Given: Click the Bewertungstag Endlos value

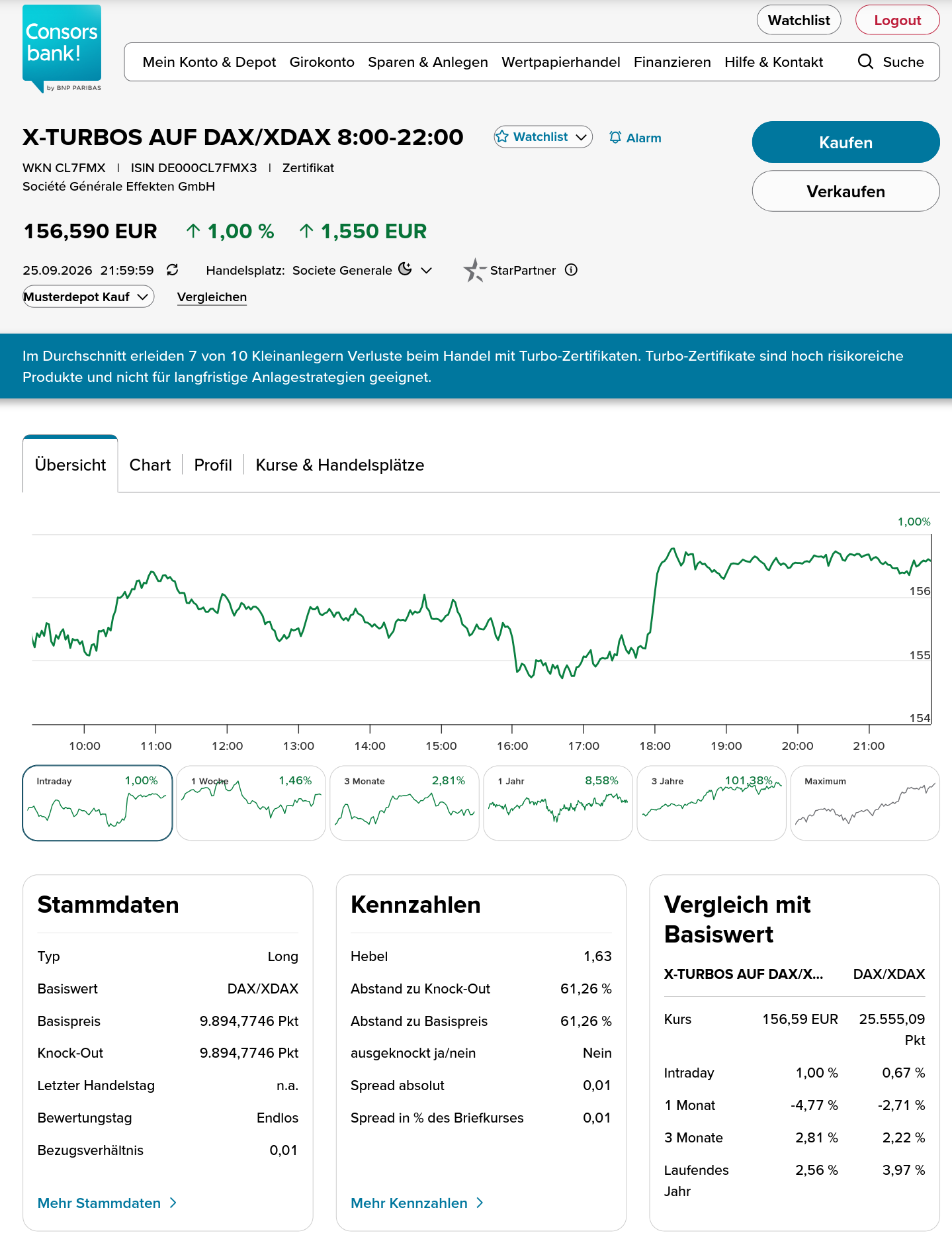Looking at the screenshot, I should [277, 1117].
